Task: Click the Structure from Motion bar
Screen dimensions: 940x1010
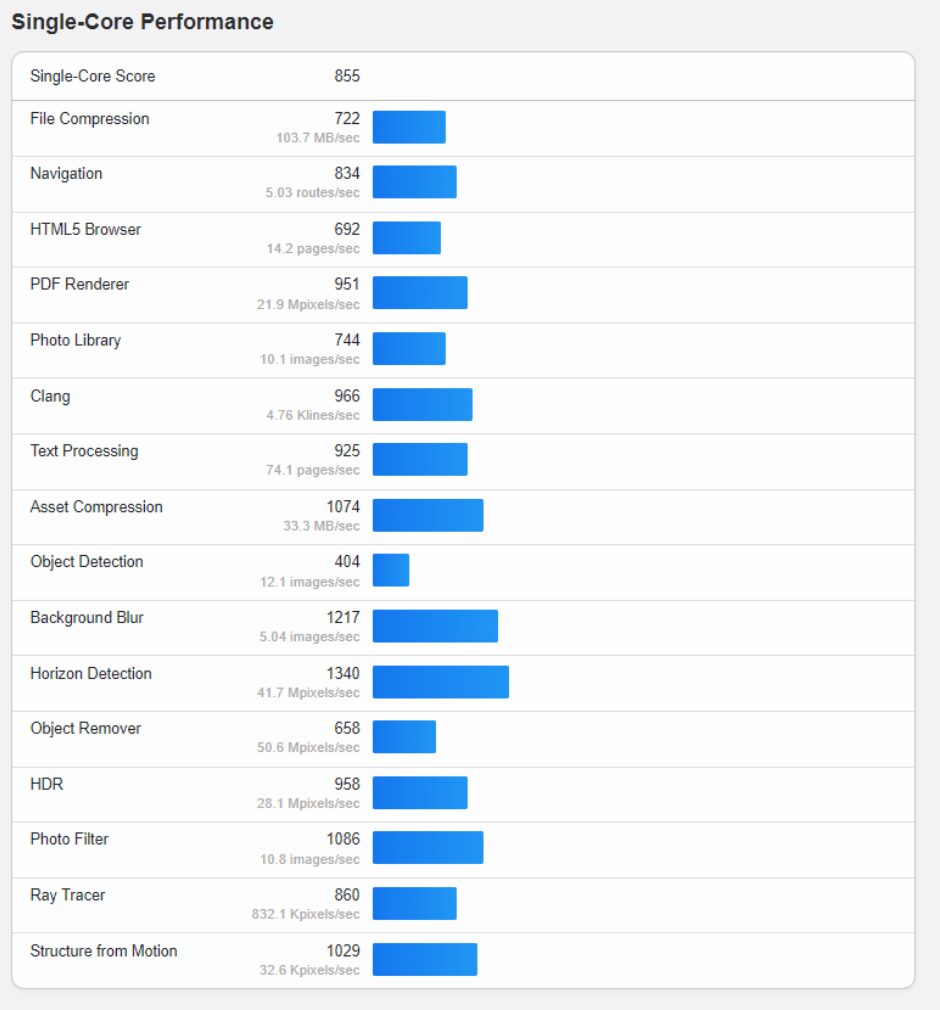Action: pos(425,959)
